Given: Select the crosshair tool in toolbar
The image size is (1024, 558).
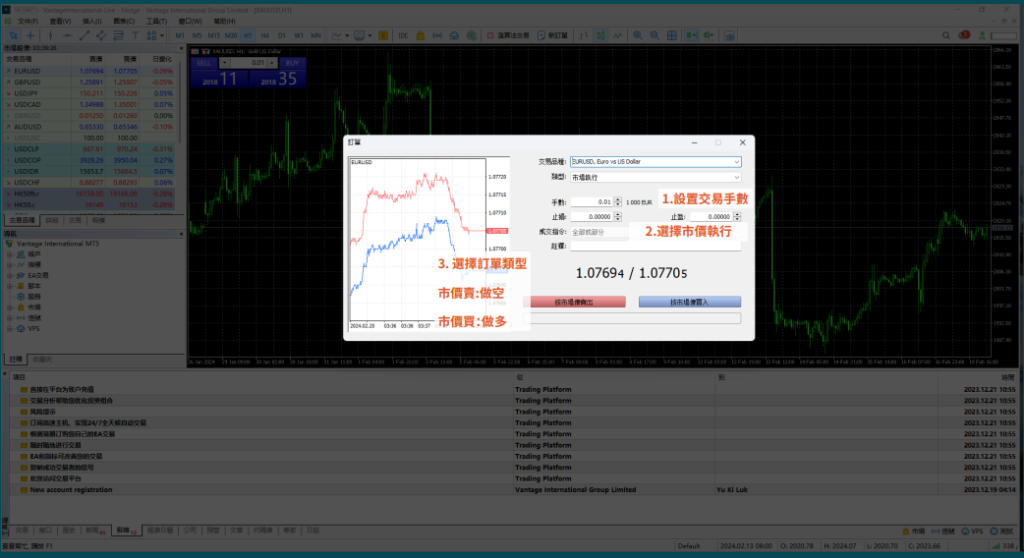Looking at the screenshot, I should point(30,36).
